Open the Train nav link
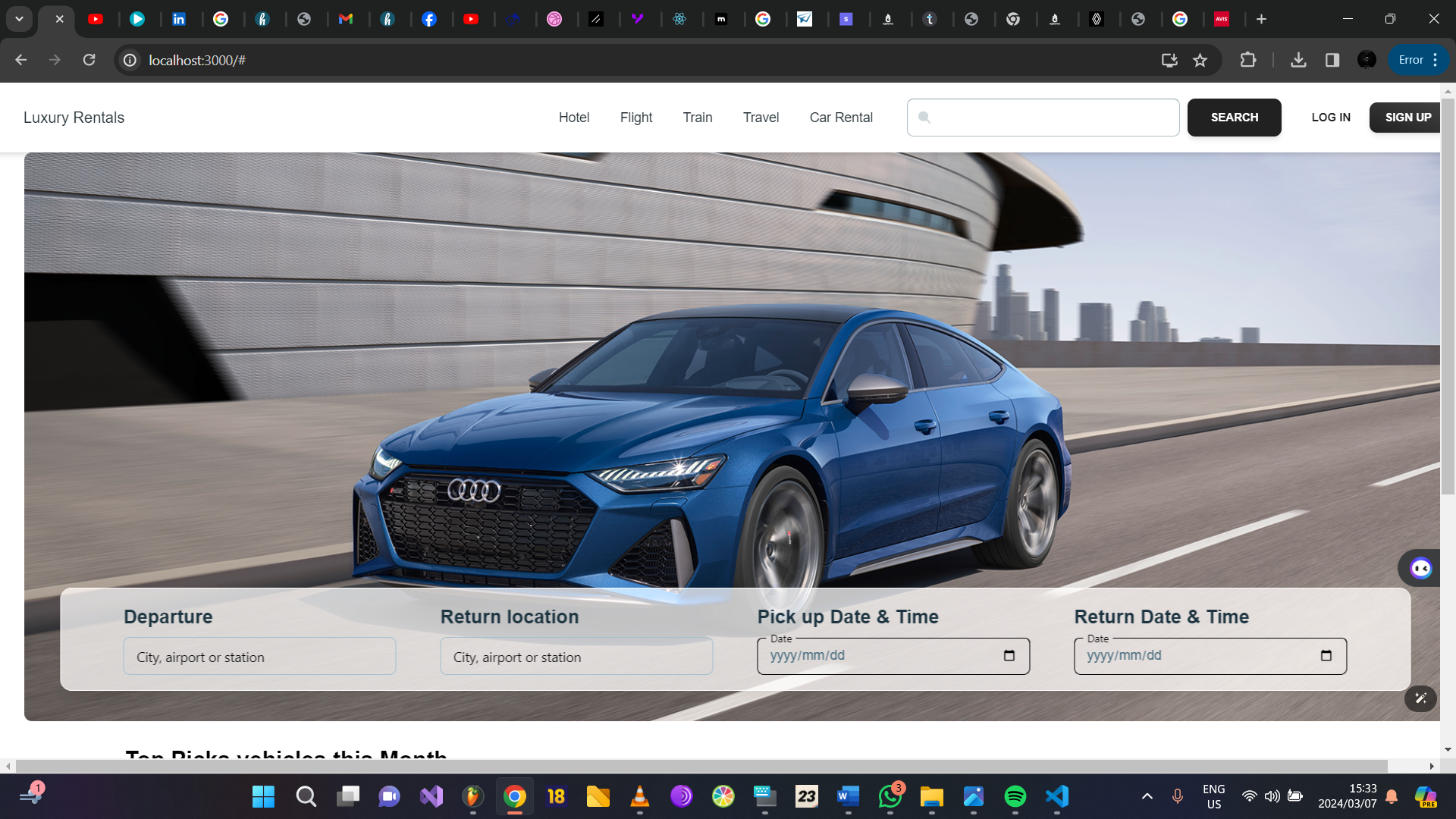 (x=697, y=118)
